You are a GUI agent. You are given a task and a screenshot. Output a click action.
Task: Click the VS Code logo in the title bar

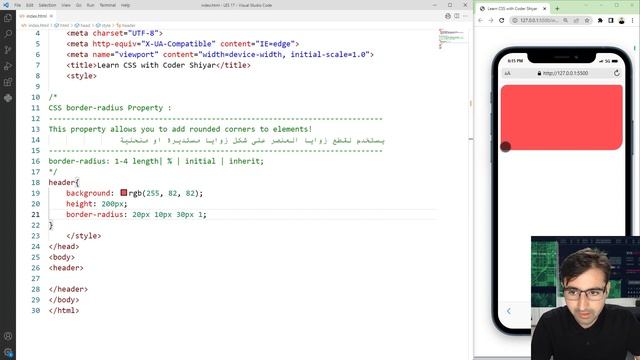6,5
